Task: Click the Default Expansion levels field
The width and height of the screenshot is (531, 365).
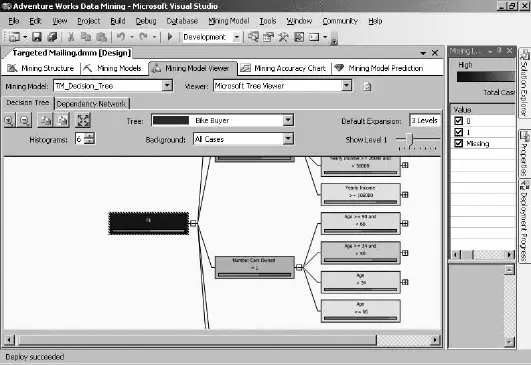Action: (425, 120)
